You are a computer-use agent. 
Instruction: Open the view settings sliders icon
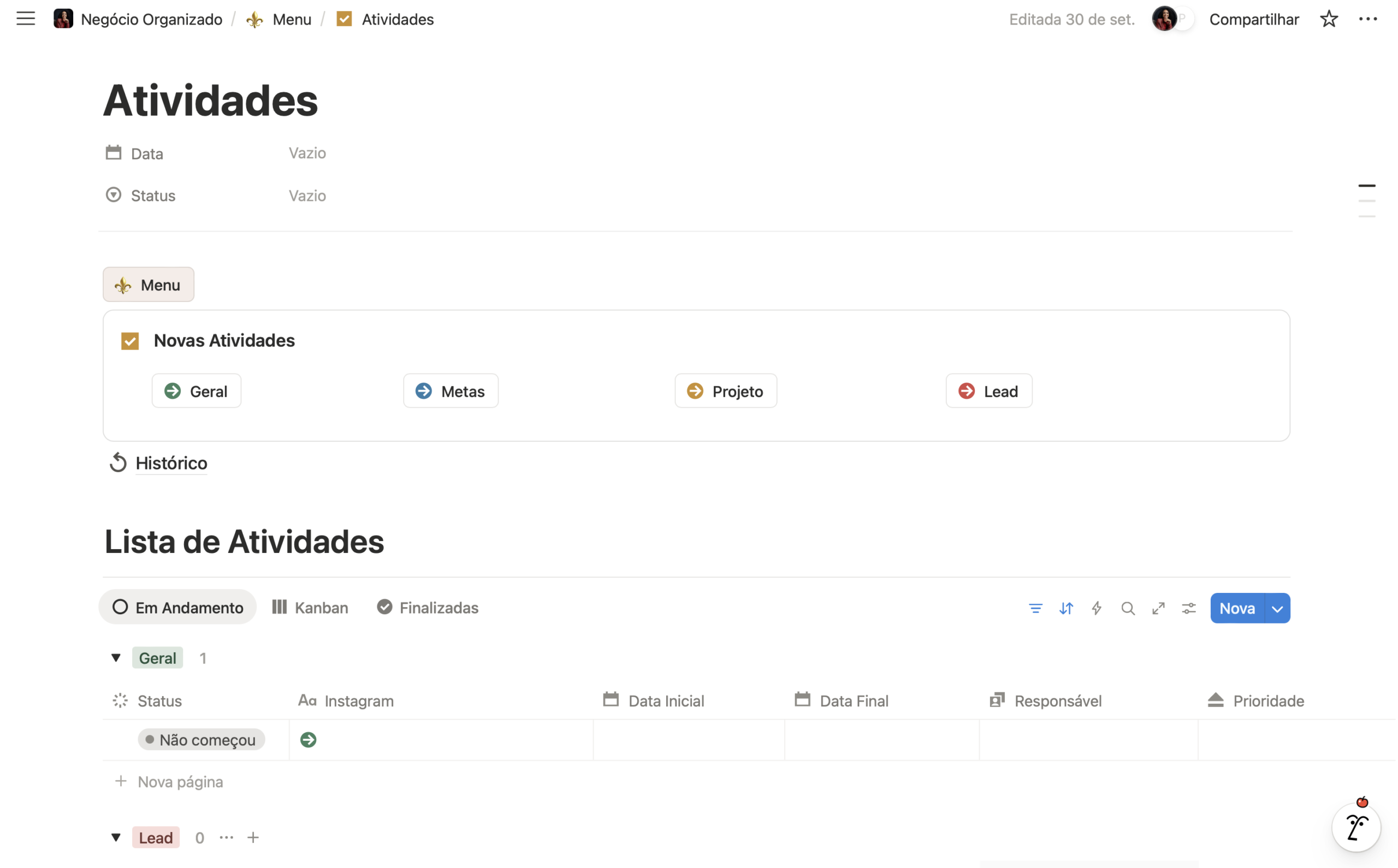(1189, 609)
